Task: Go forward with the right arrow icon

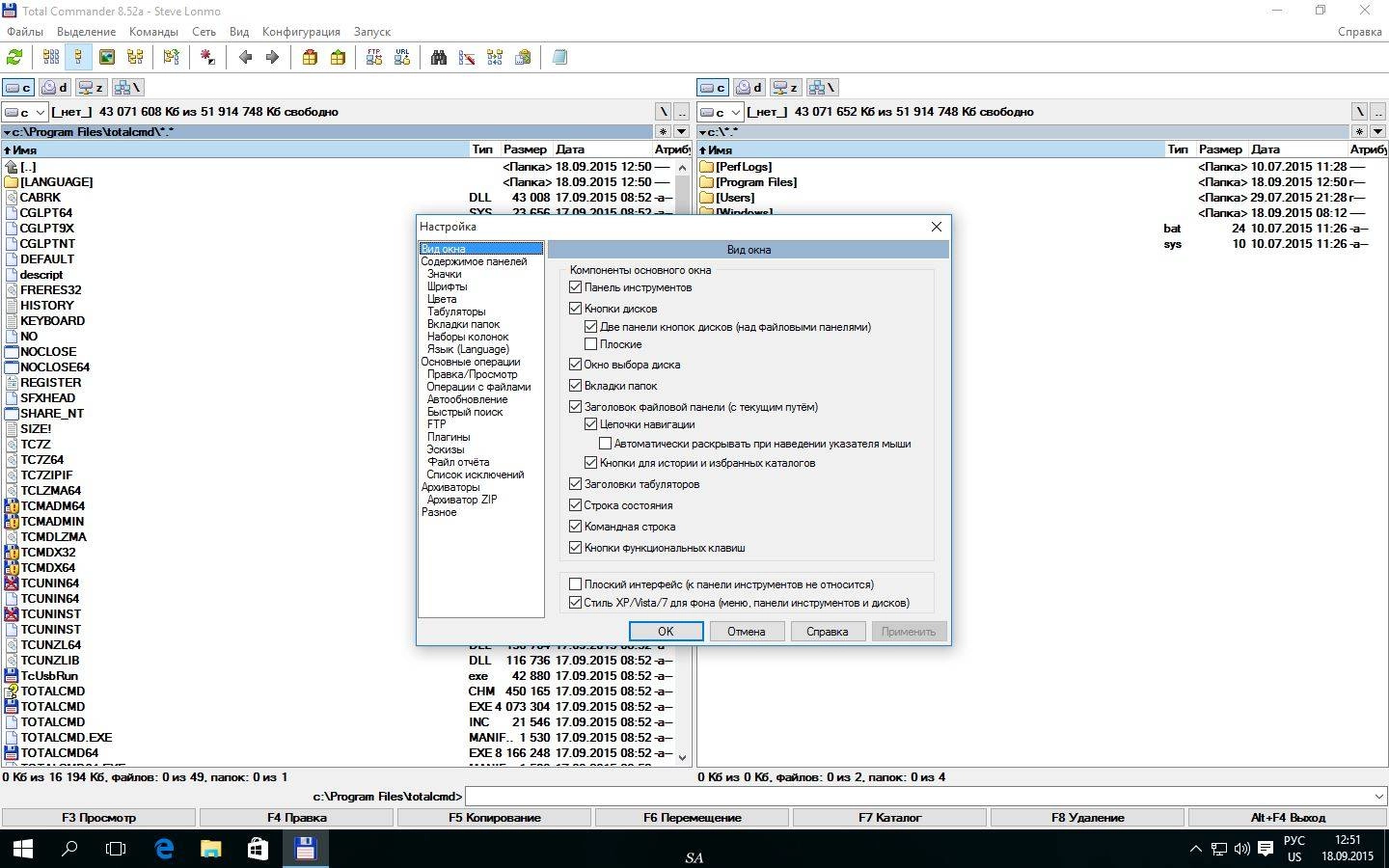Action: pyautogui.click(x=272, y=58)
